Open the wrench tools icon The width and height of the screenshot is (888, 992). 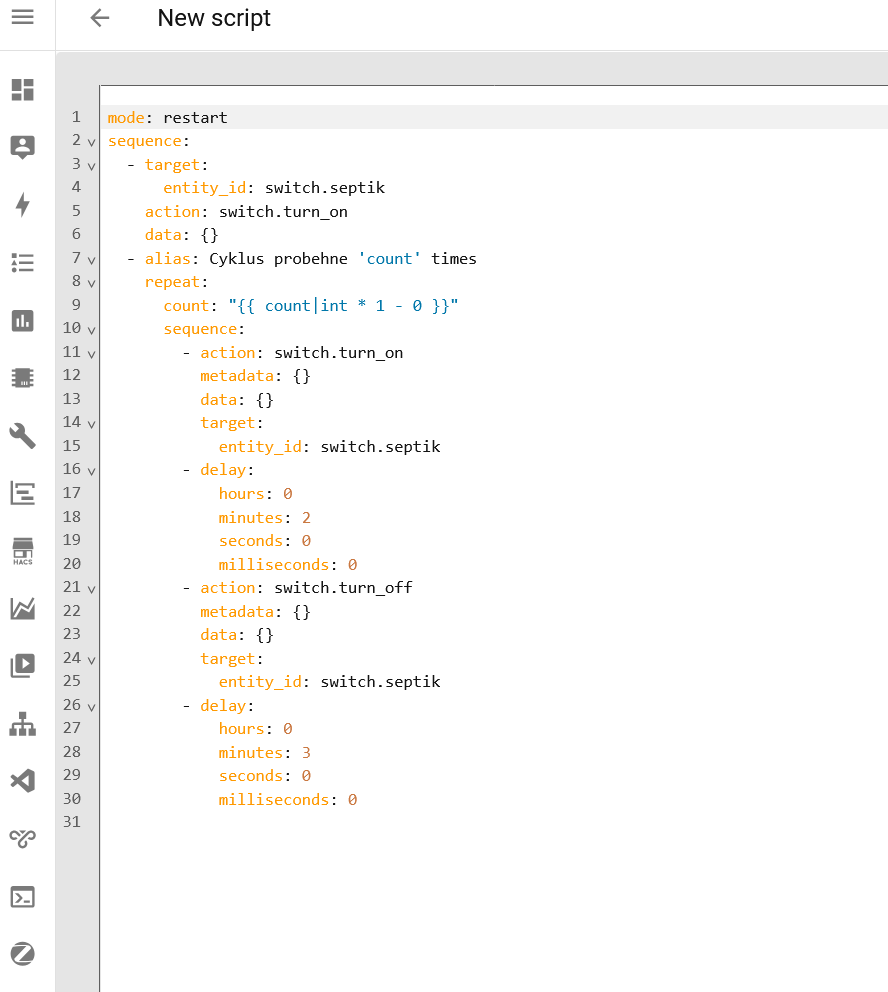(22, 435)
